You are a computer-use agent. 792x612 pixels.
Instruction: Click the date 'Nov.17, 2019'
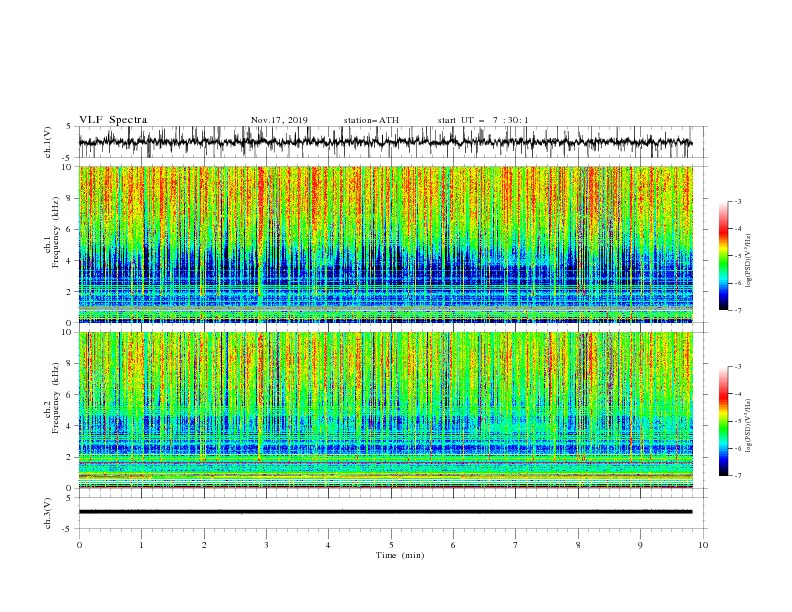tap(279, 120)
